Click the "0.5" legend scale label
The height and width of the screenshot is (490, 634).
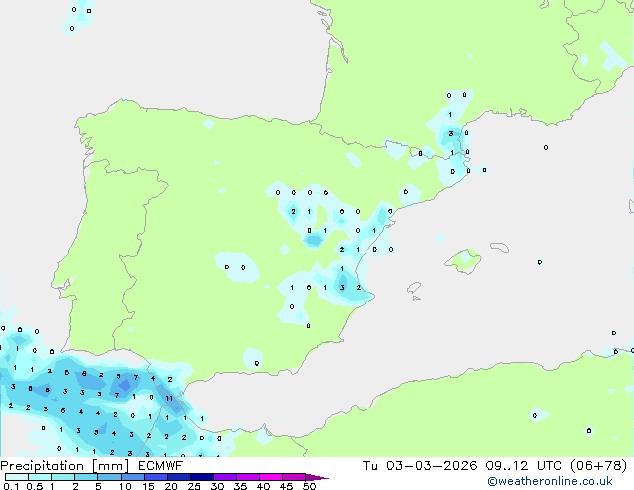[x=35, y=486]
